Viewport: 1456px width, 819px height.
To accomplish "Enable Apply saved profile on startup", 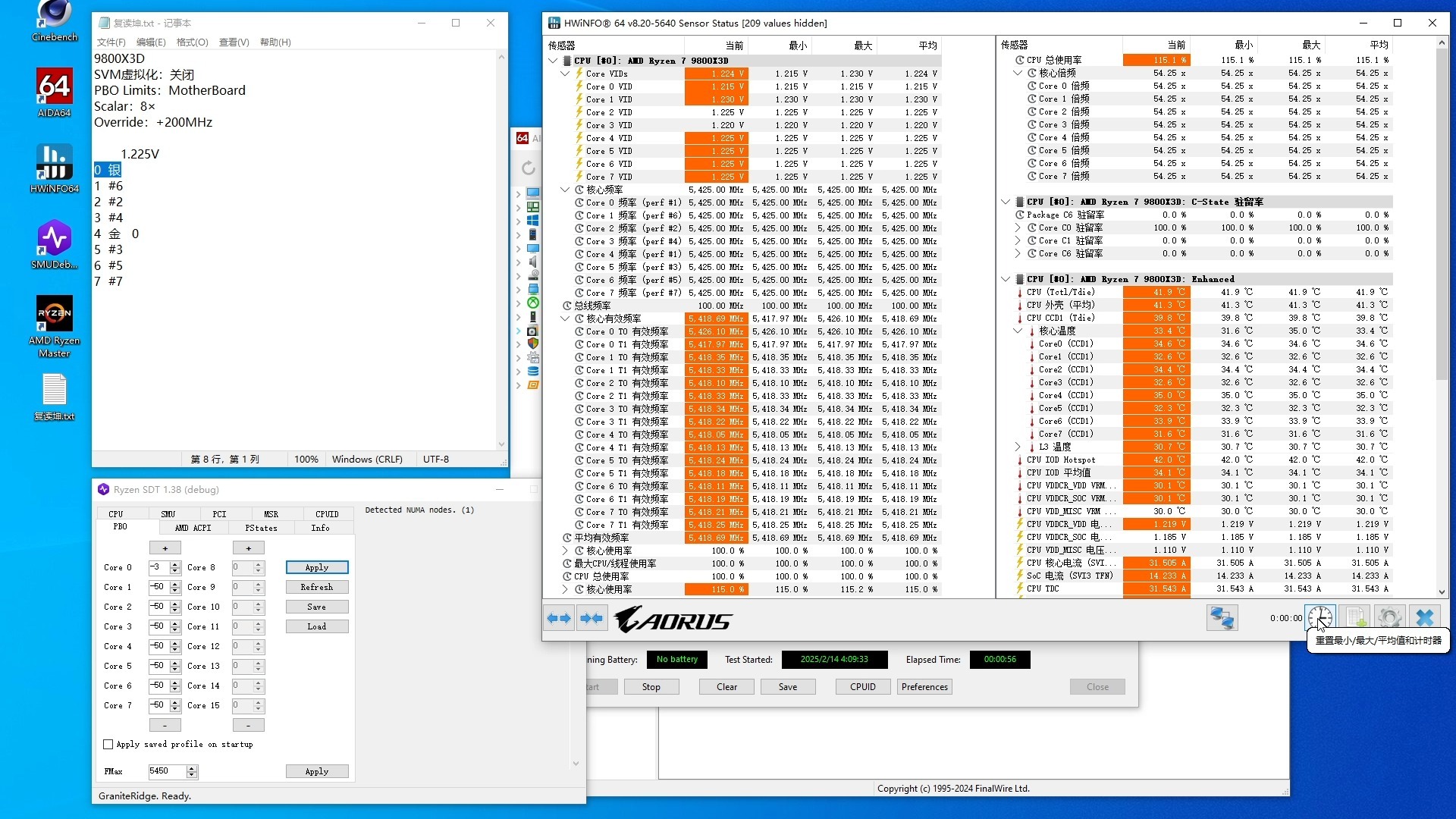I will (108, 744).
